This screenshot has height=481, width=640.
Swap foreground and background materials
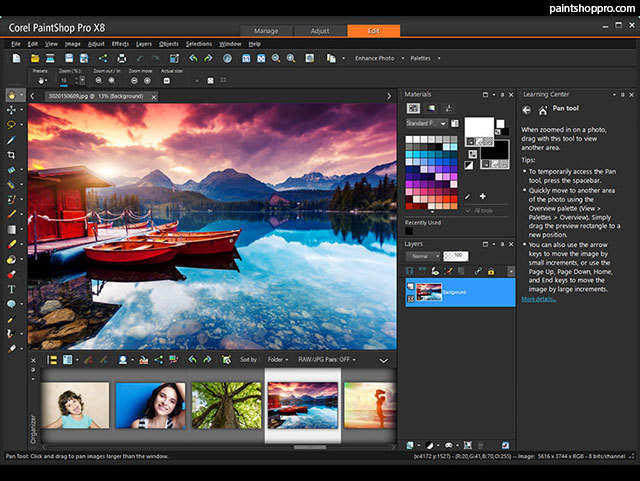point(473,154)
